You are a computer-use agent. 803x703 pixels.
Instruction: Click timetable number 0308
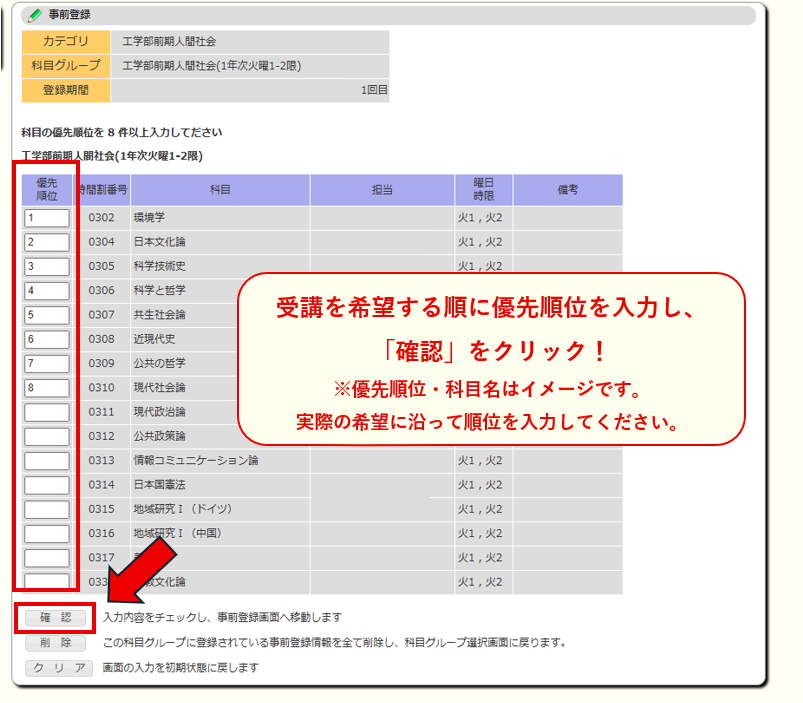101,339
